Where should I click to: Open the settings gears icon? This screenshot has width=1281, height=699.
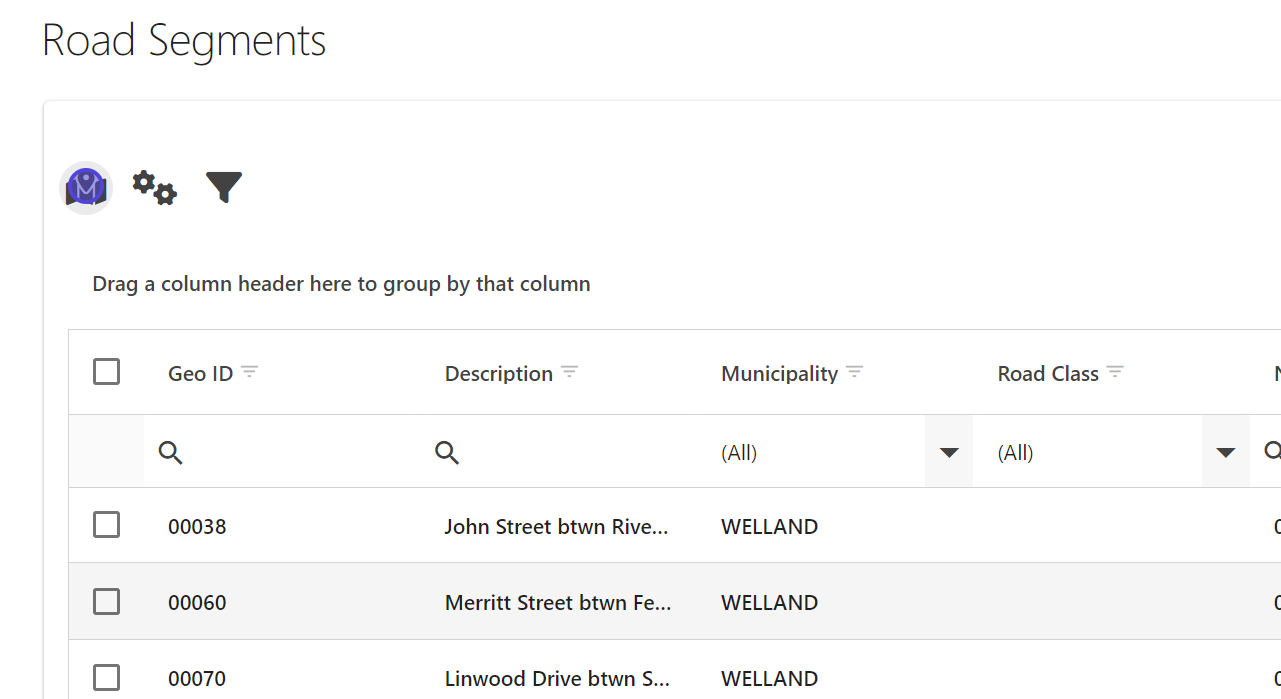tap(154, 187)
